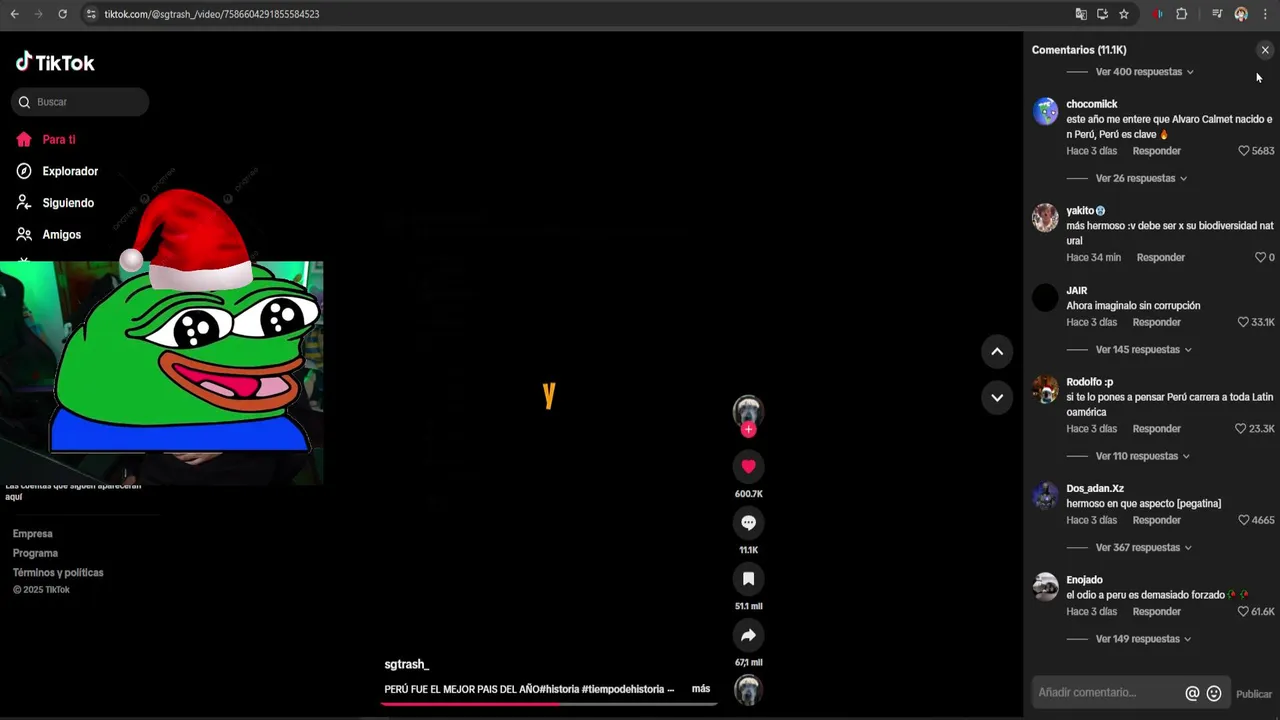Share the video with the arrow icon
This screenshot has height=720, width=1280.
pyautogui.click(x=748, y=635)
